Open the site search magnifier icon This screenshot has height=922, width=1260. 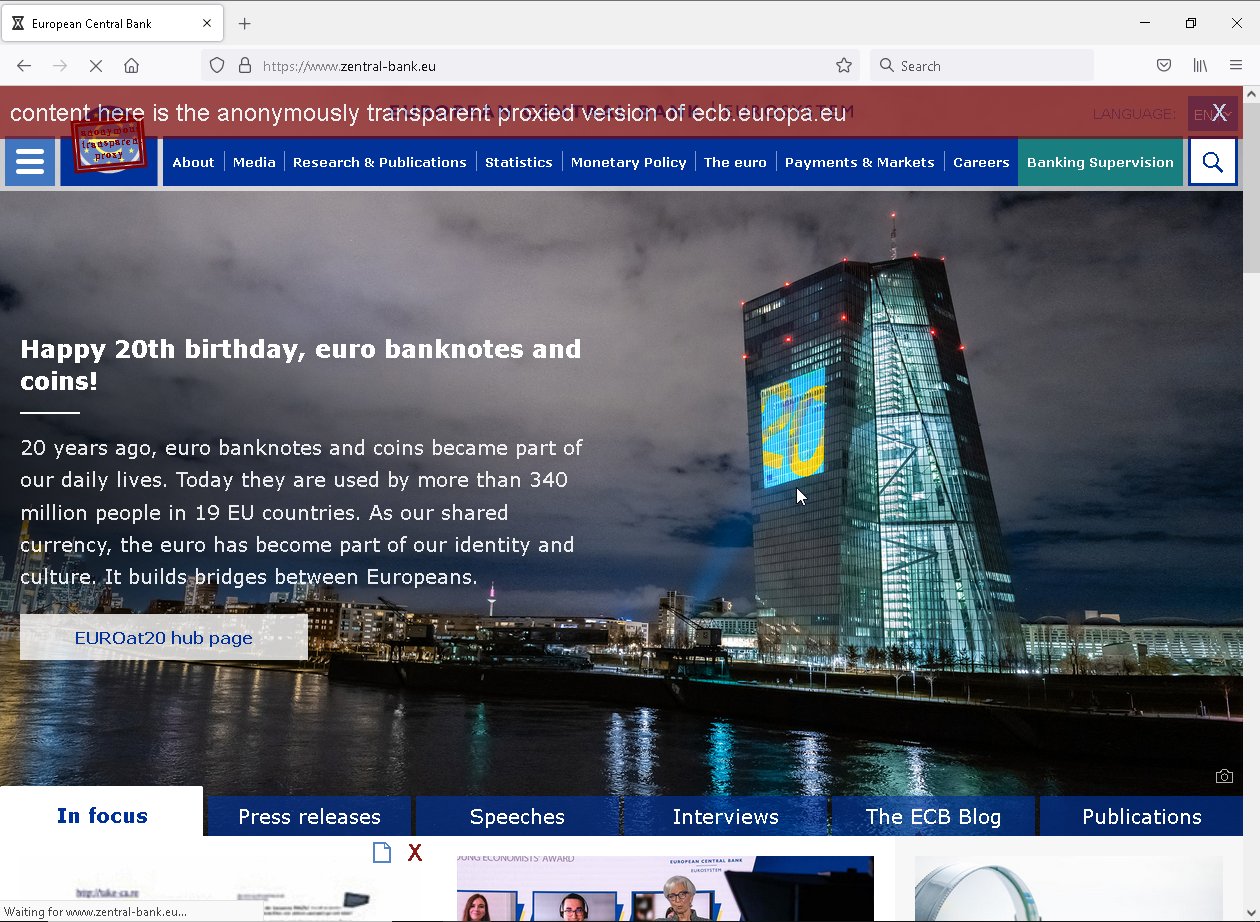point(1212,162)
